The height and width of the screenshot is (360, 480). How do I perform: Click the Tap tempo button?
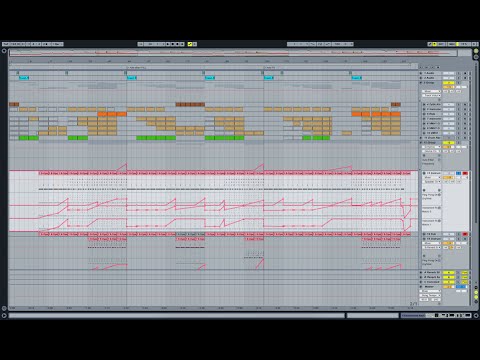6,44
